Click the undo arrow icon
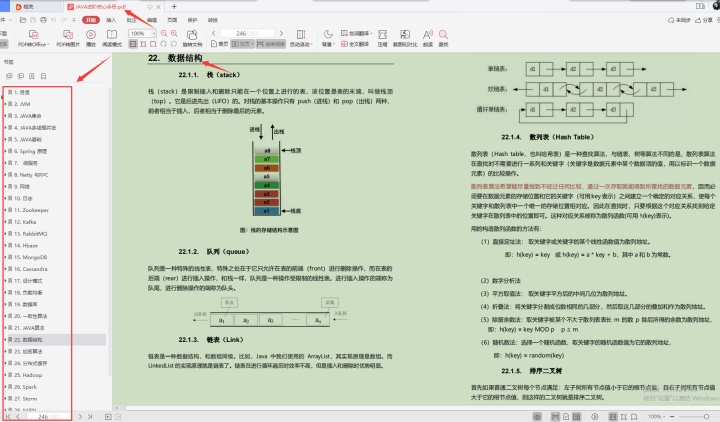Image resolution: width=720 pixels, height=422 pixels. coord(53,20)
